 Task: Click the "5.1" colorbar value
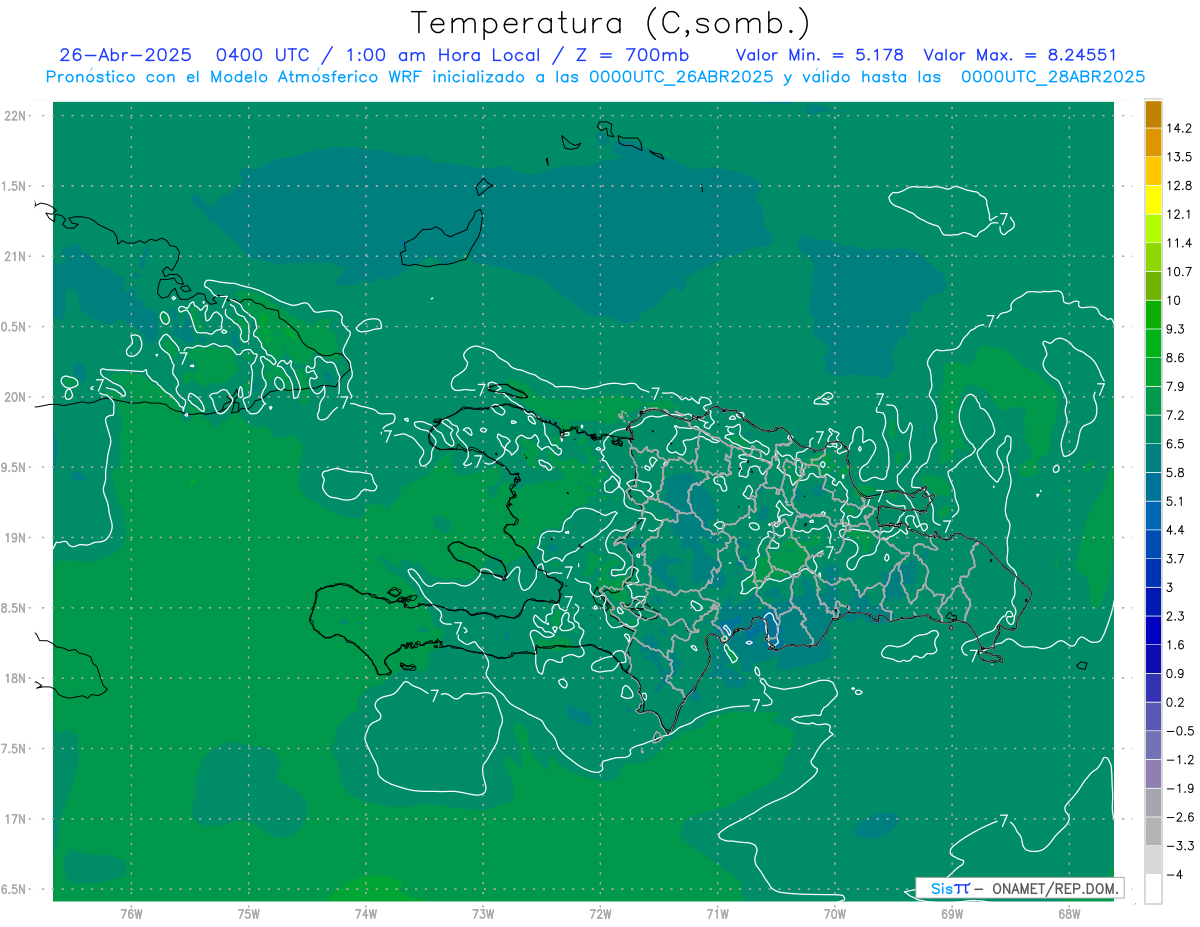1175,501
